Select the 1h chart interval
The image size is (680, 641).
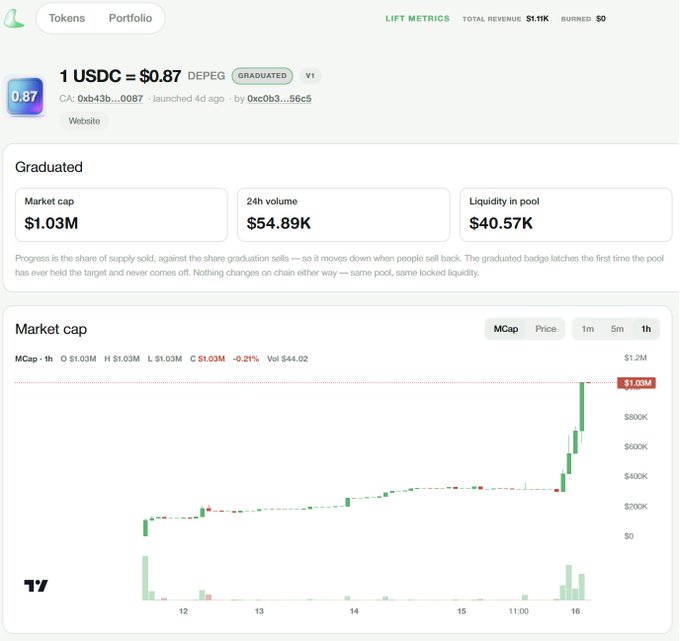(x=646, y=329)
